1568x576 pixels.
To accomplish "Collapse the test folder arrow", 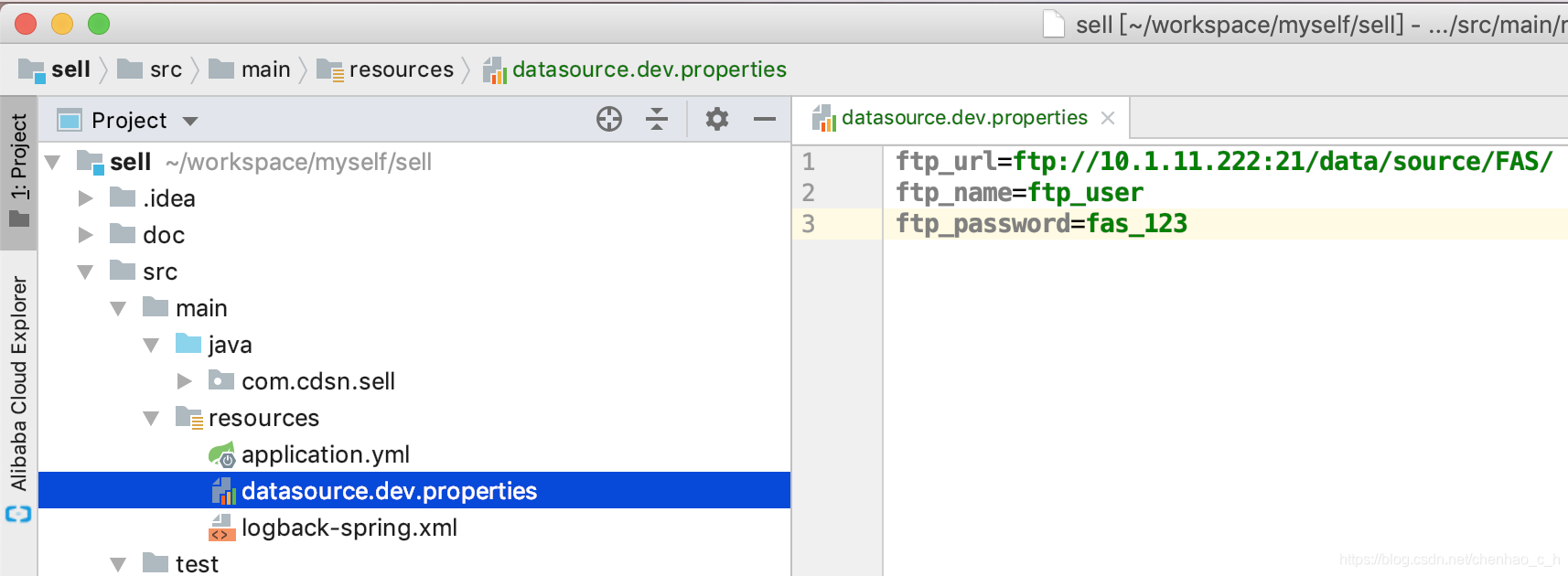I will [x=118, y=564].
